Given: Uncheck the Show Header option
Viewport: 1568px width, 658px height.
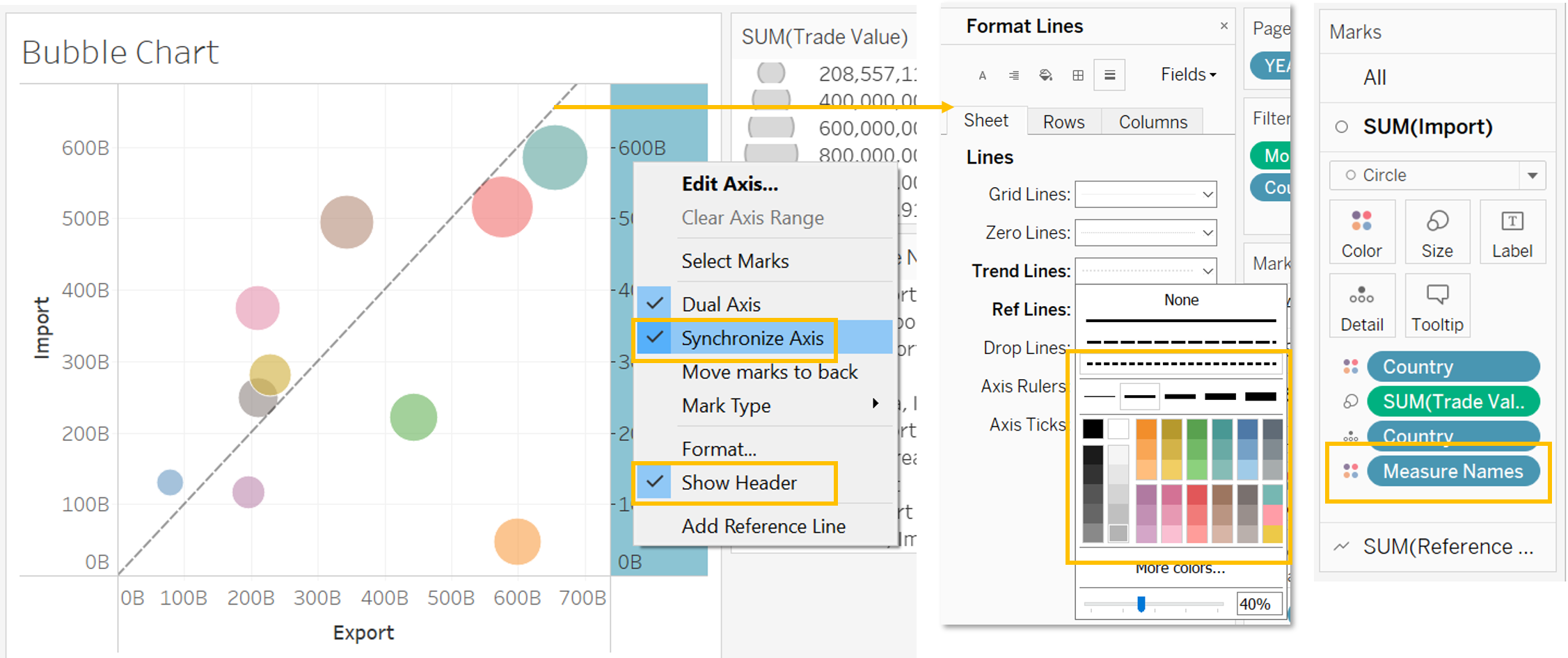Looking at the screenshot, I should click(x=738, y=483).
